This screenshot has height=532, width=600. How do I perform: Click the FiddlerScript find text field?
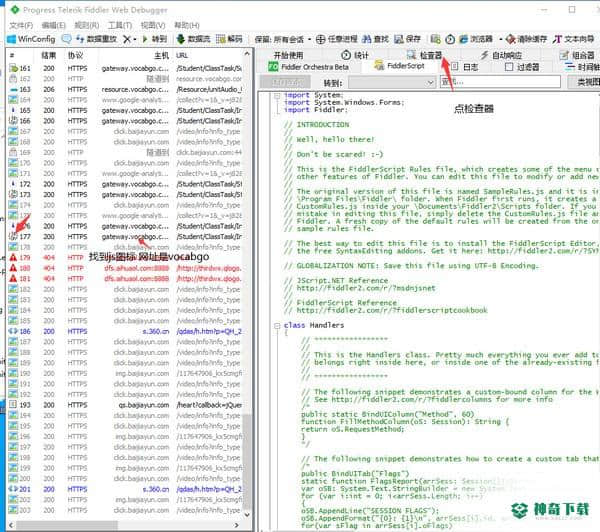500,82
